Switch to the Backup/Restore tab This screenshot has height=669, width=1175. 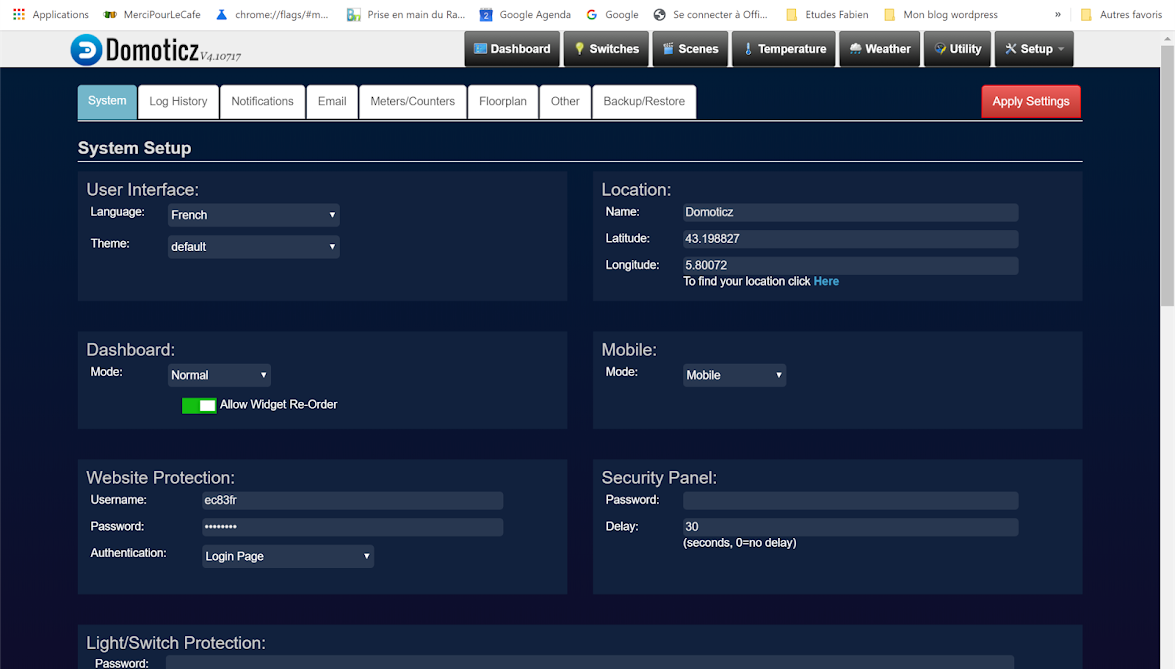pos(644,102)
